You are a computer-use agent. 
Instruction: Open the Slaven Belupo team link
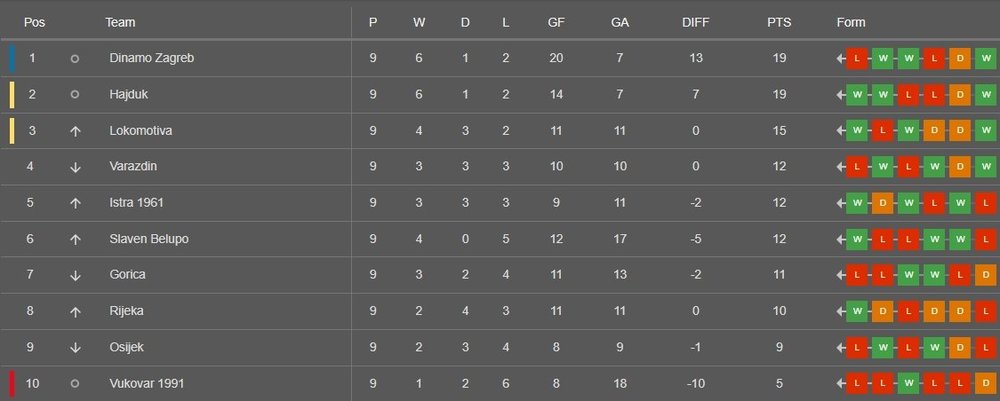[149, 239]
